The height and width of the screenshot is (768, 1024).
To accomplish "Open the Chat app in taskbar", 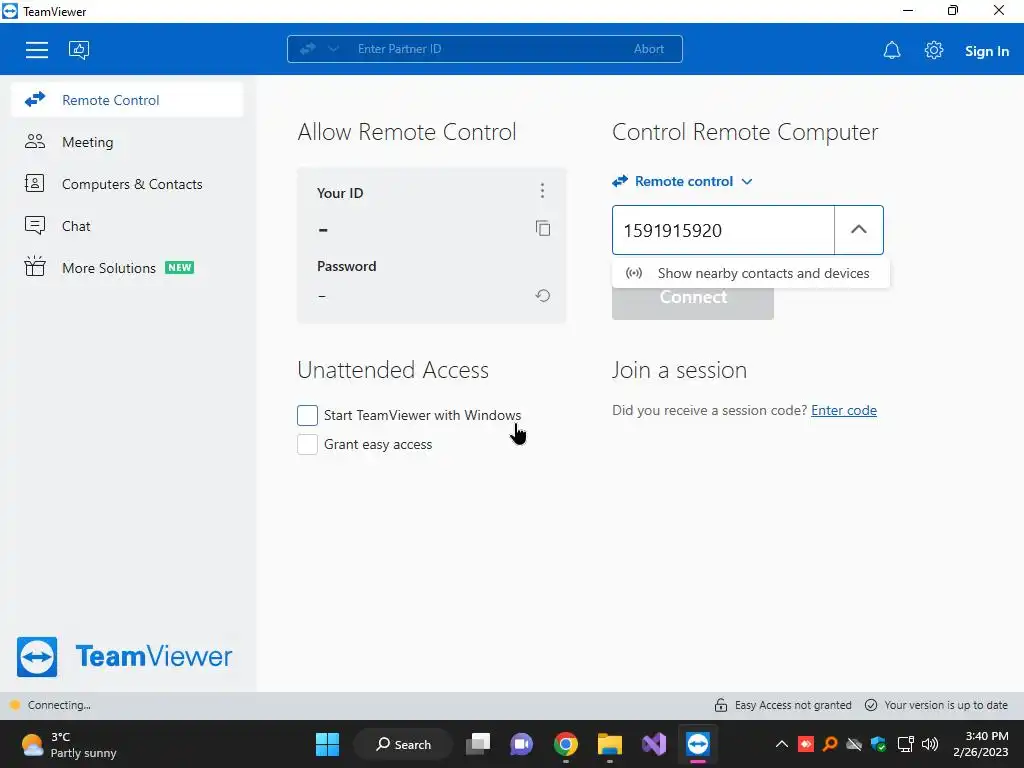I will (x=521, y=744).
